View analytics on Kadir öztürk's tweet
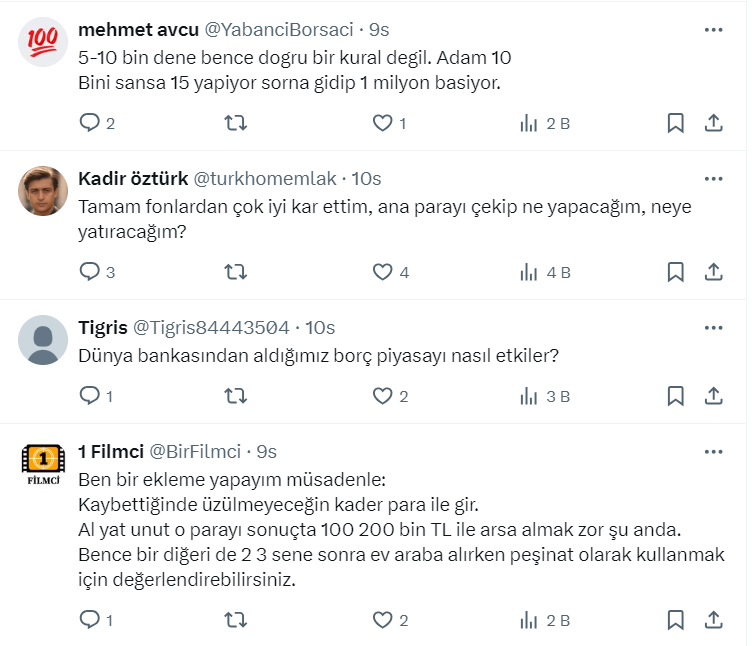This screenshot has height=646, width=756. click(527, 271)
